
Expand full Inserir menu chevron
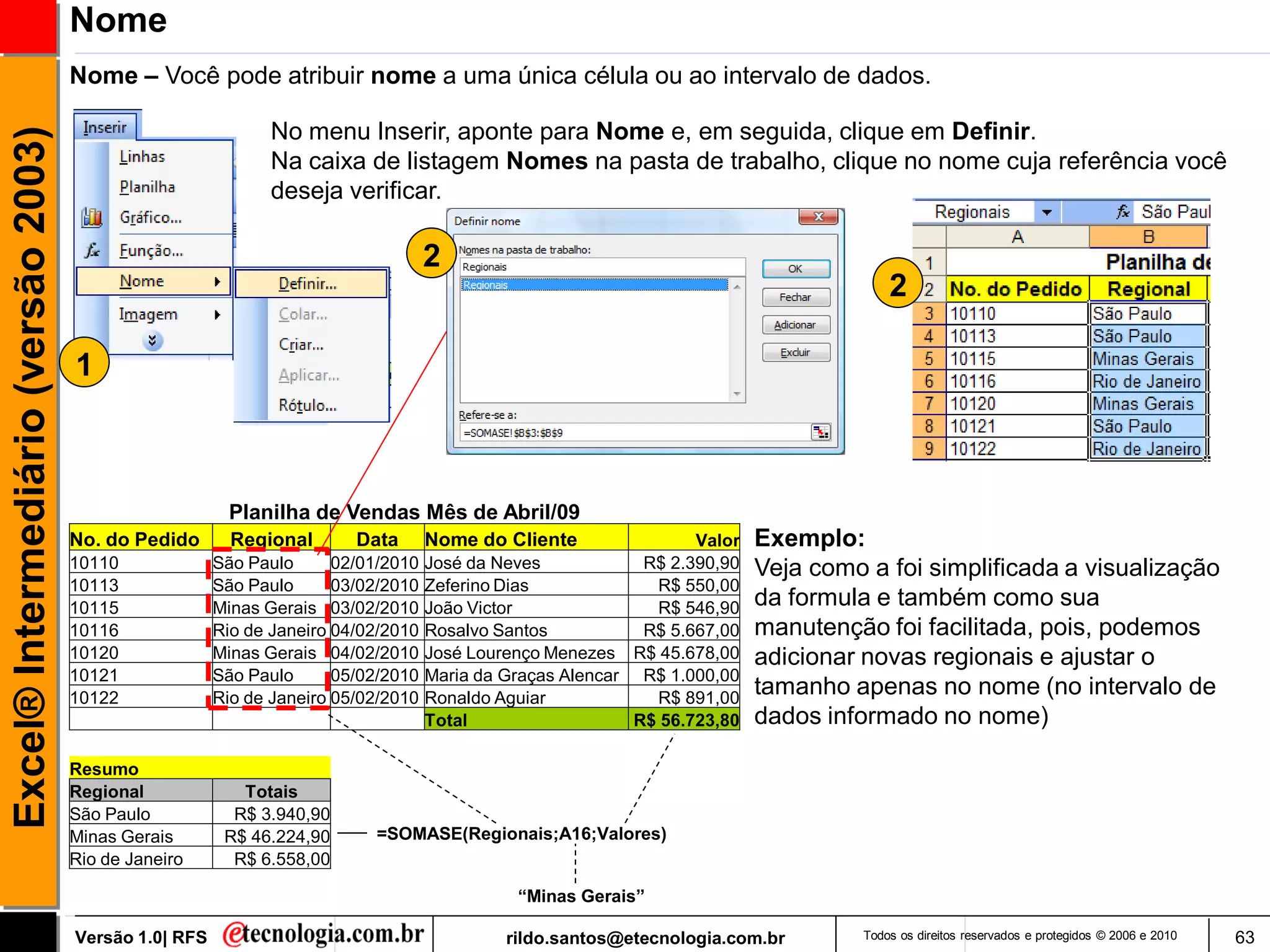[x=153, y=340]
